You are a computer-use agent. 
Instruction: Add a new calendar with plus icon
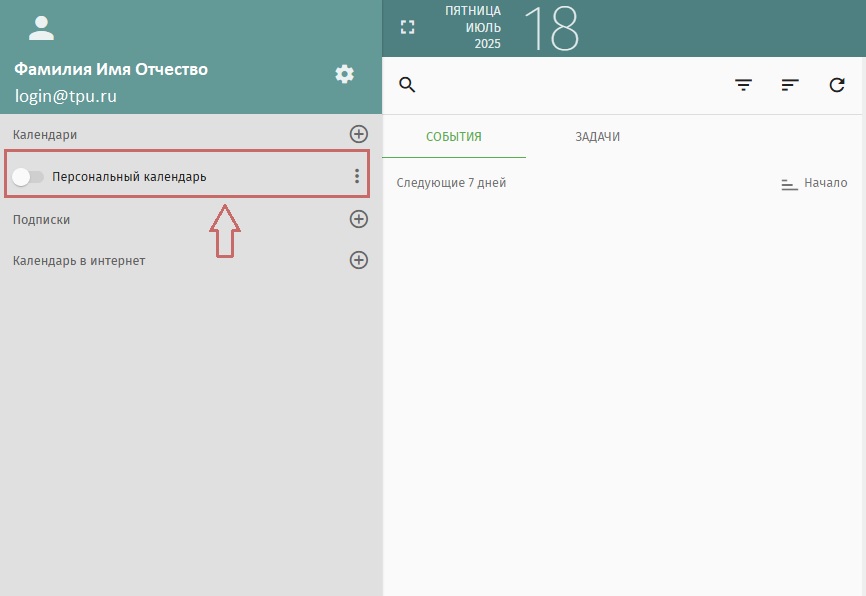(x=358, y=134)
